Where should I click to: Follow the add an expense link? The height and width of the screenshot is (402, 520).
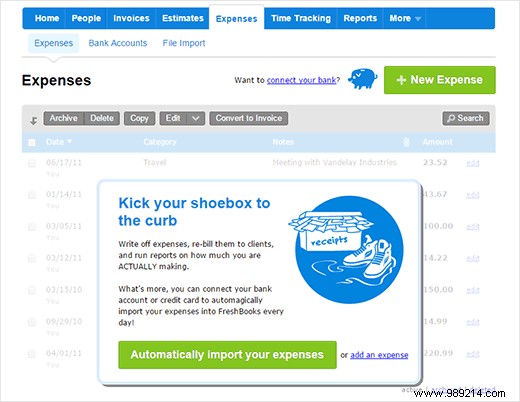pyautogui.click(x=379, y=355)
